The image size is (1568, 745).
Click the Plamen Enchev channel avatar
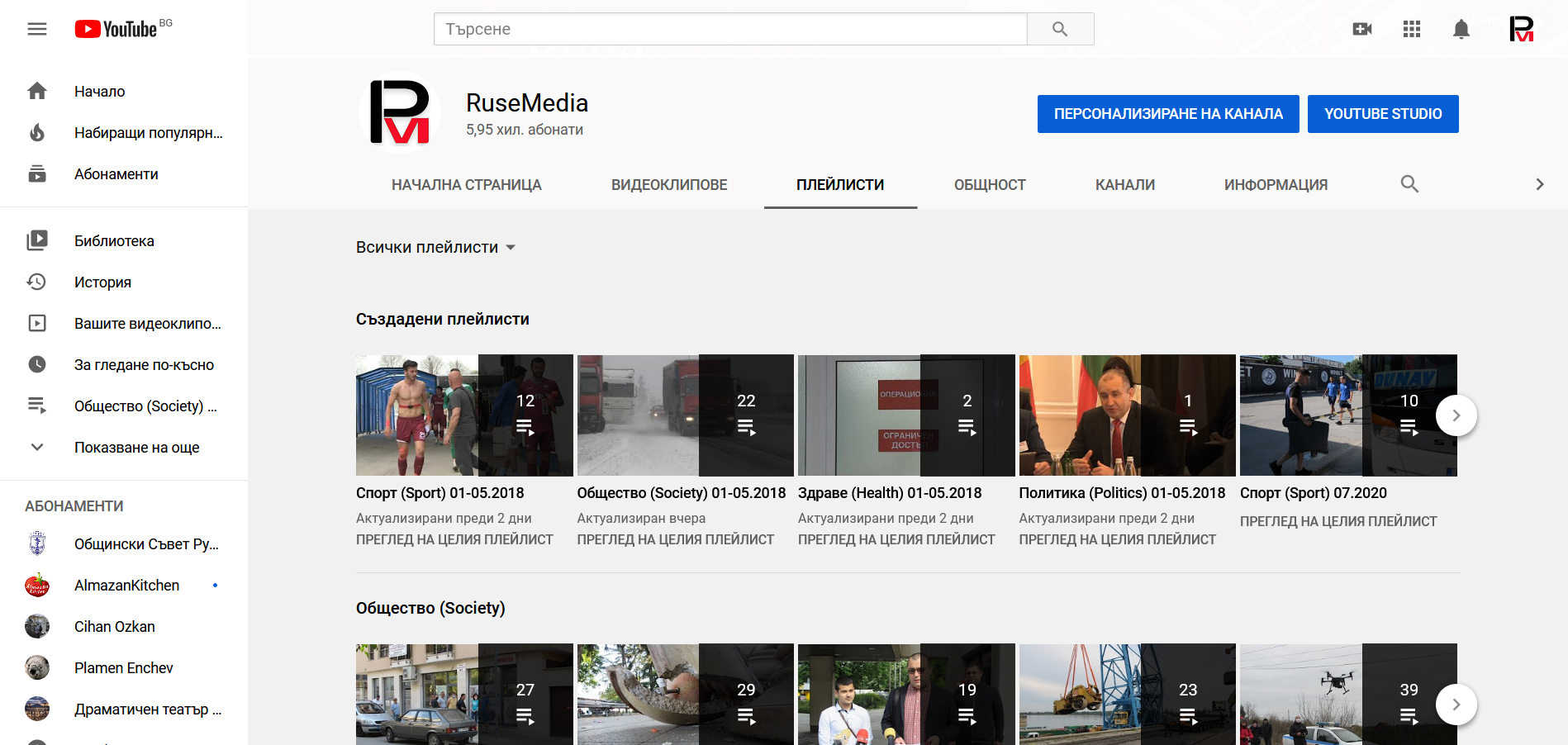coord(37,667)
